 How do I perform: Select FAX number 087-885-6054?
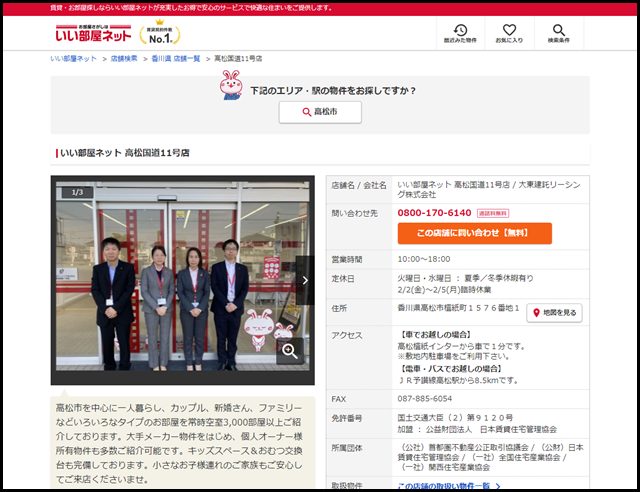pyautogui.click(x=424, y=399)
